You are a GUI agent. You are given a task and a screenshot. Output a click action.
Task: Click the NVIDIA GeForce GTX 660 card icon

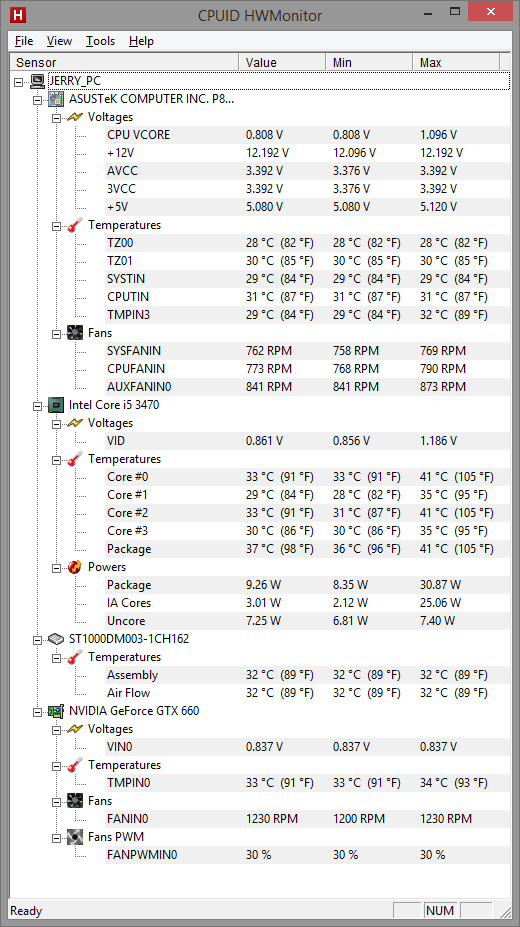[x=57, y=711]
